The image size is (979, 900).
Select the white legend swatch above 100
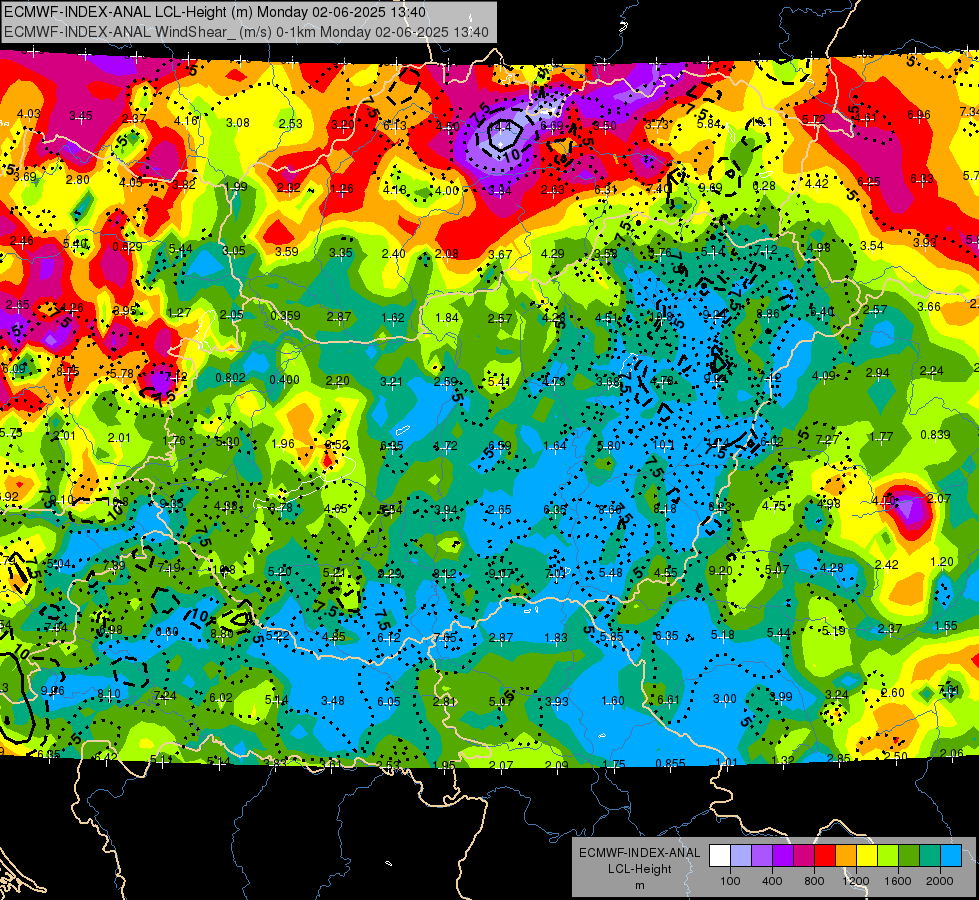(720, 856)
